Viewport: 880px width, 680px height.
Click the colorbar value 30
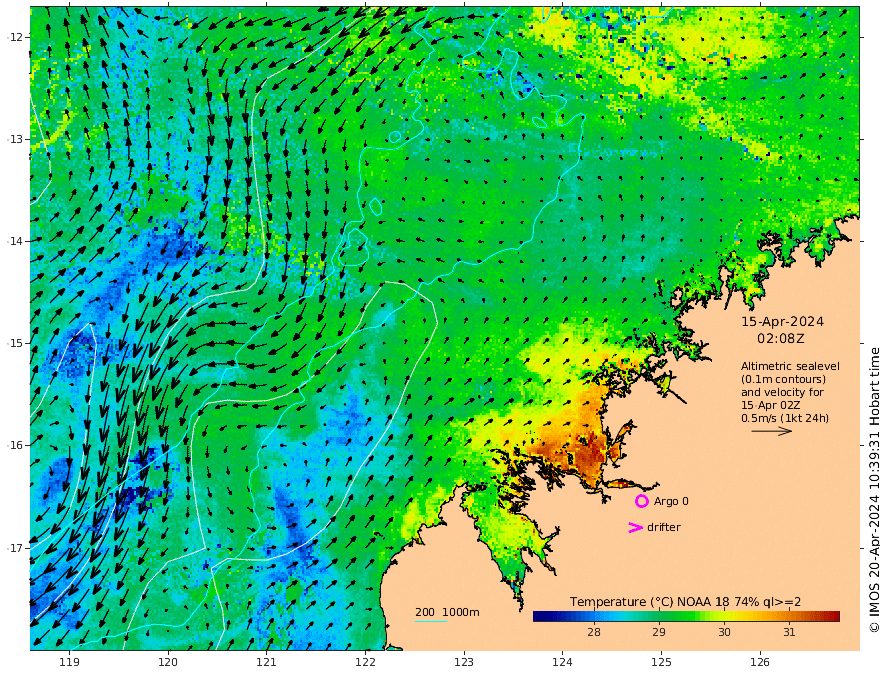click(x=724, y=632)
